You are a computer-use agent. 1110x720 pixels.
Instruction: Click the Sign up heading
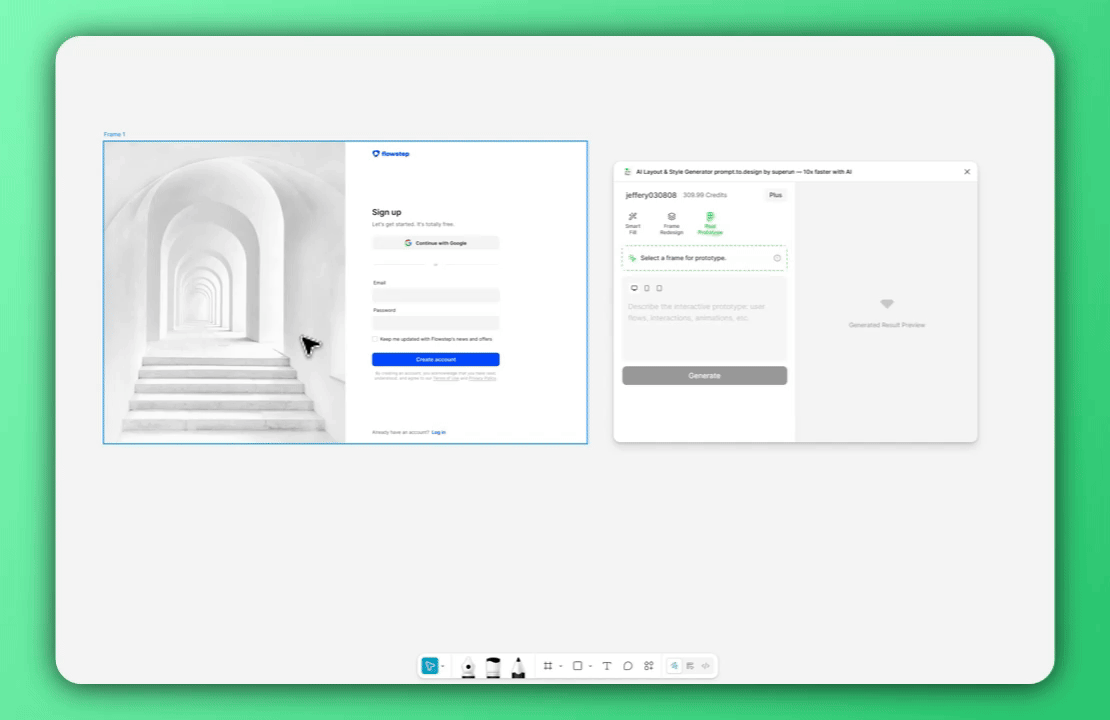tap(387, 212)
